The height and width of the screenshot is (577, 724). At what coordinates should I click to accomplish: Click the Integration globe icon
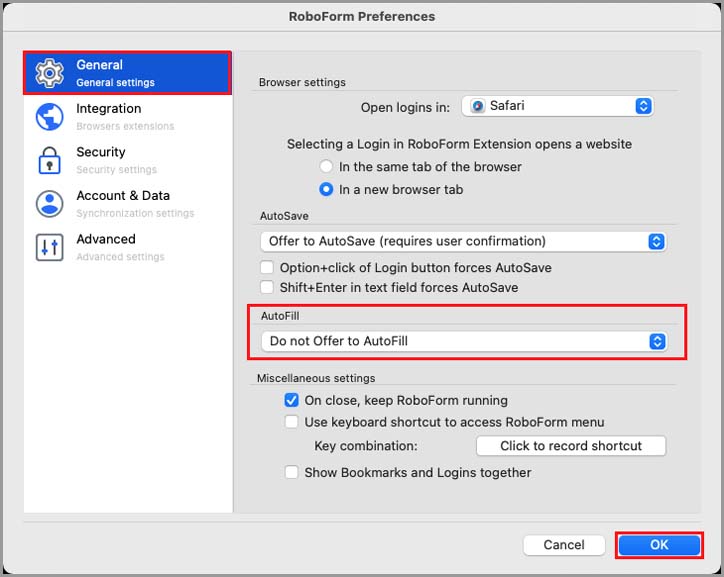click(49, 117)
